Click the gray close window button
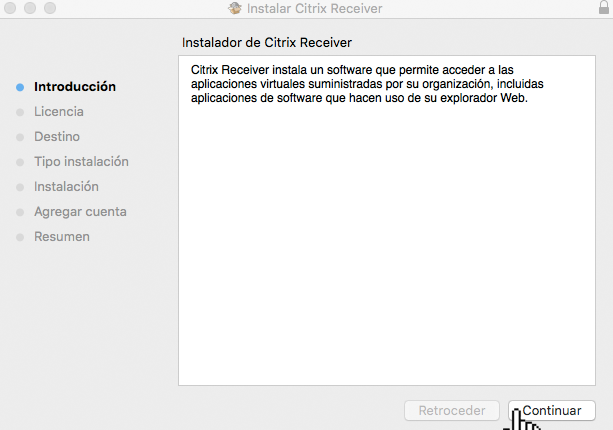The height and width of the screenshot is (430, 613). (x=10, y=7)
